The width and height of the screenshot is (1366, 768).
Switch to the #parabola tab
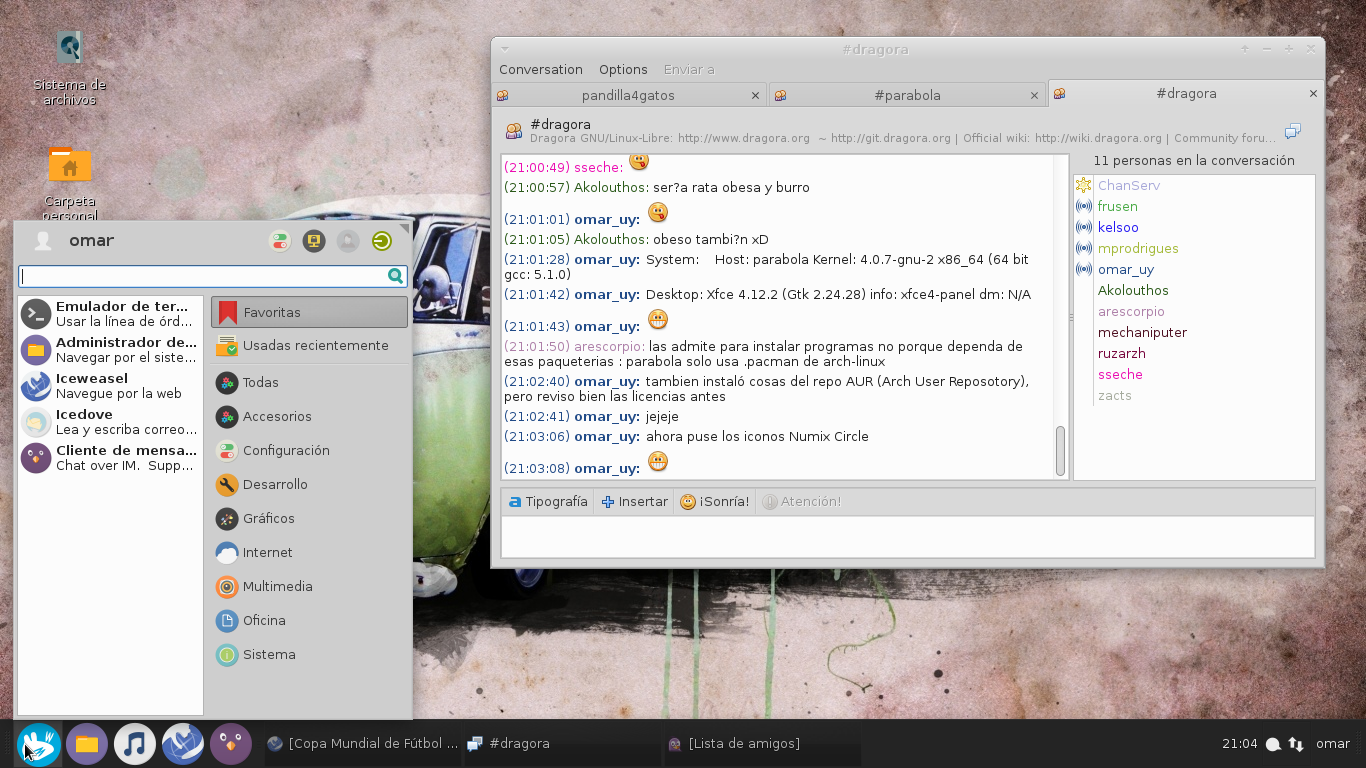[907, 95]
